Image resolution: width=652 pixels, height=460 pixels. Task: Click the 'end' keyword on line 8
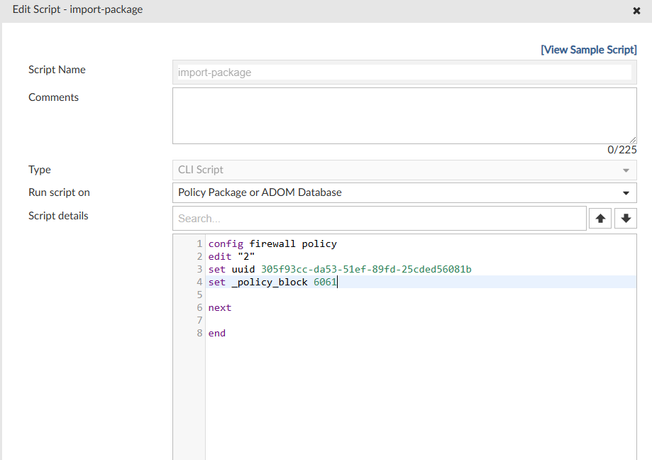click(x=217, y=333)
